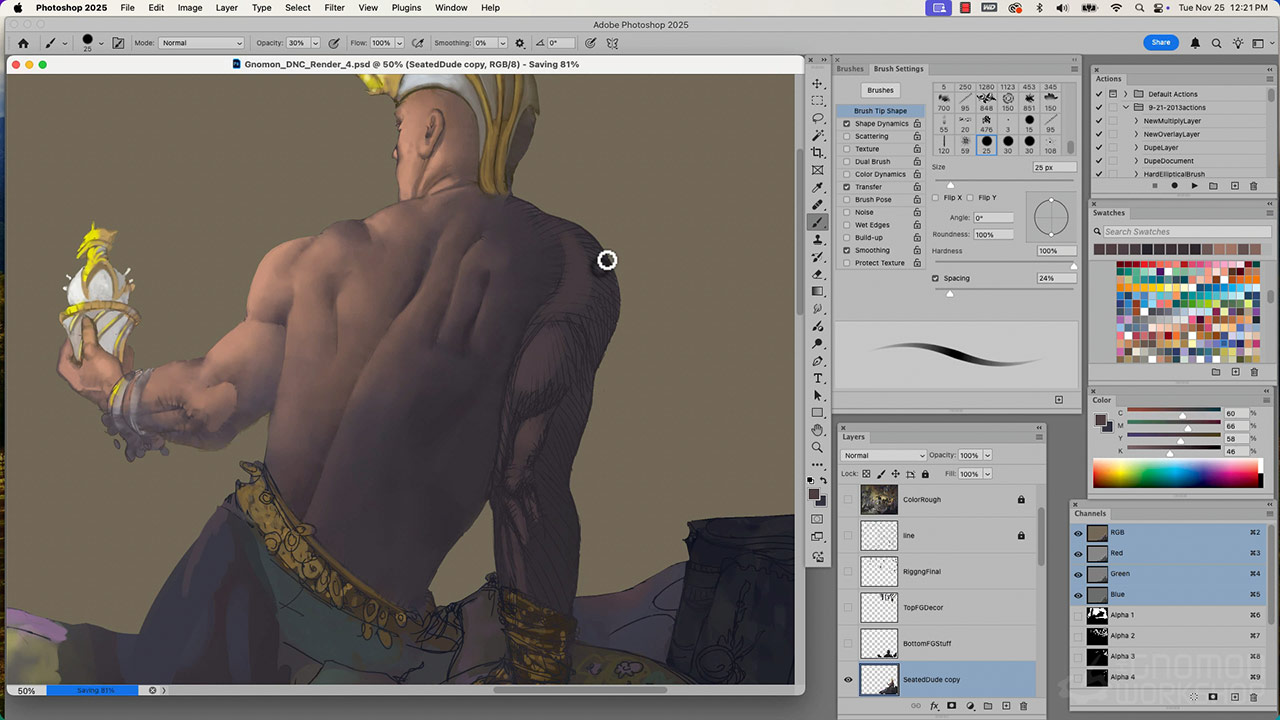Select the Crop tool in the toolbar
The height and width of the screenshot is (720, 1280).
point(818,152)
